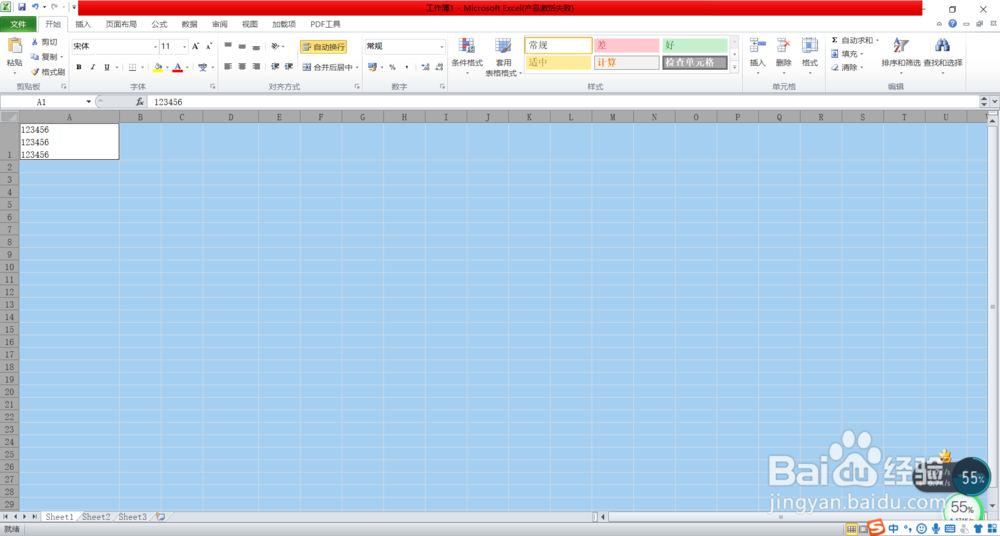This screenshot has height=536, width=1000.
Task: Click the Borders icon in the font group
Action: pos(133,67)
